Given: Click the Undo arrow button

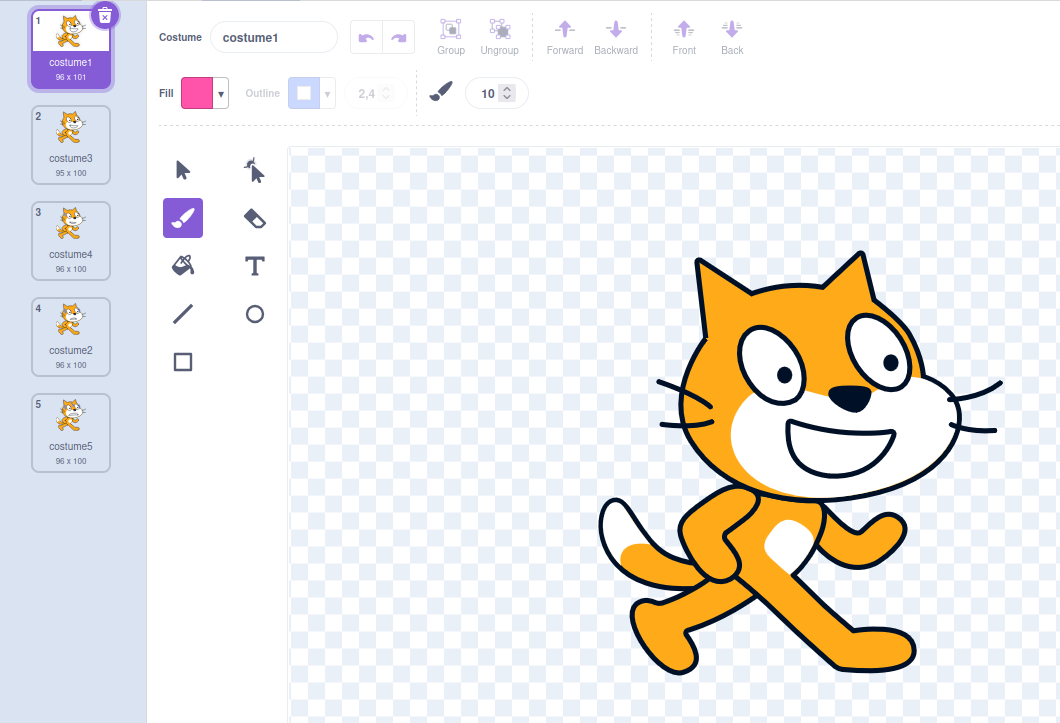Looking at the screenshot, I should (366, 37).
